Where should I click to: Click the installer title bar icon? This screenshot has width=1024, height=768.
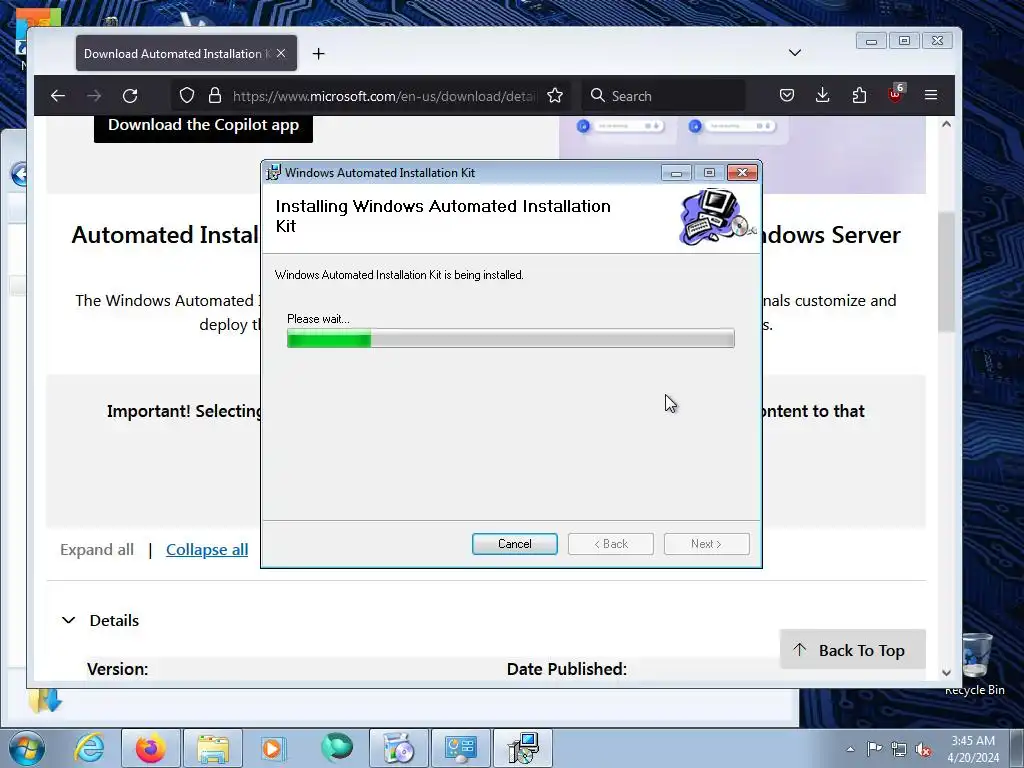(274, 172)
